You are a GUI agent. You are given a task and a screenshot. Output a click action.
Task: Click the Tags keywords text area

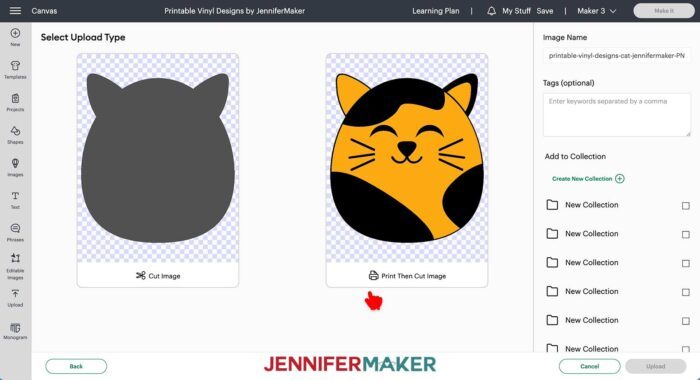[x=617, y=115]
